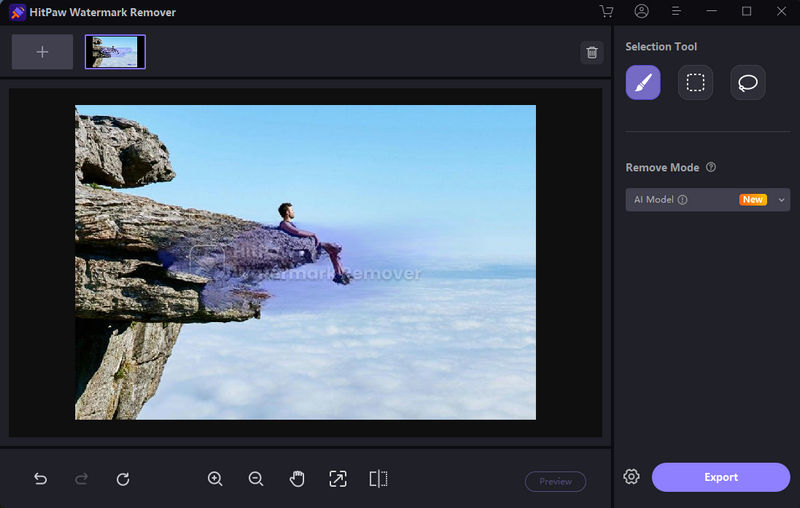This screenshot has height=508, width=800.
Task: Click the "HitPaw Watermark Remover" title text
Action: point(103,12)
